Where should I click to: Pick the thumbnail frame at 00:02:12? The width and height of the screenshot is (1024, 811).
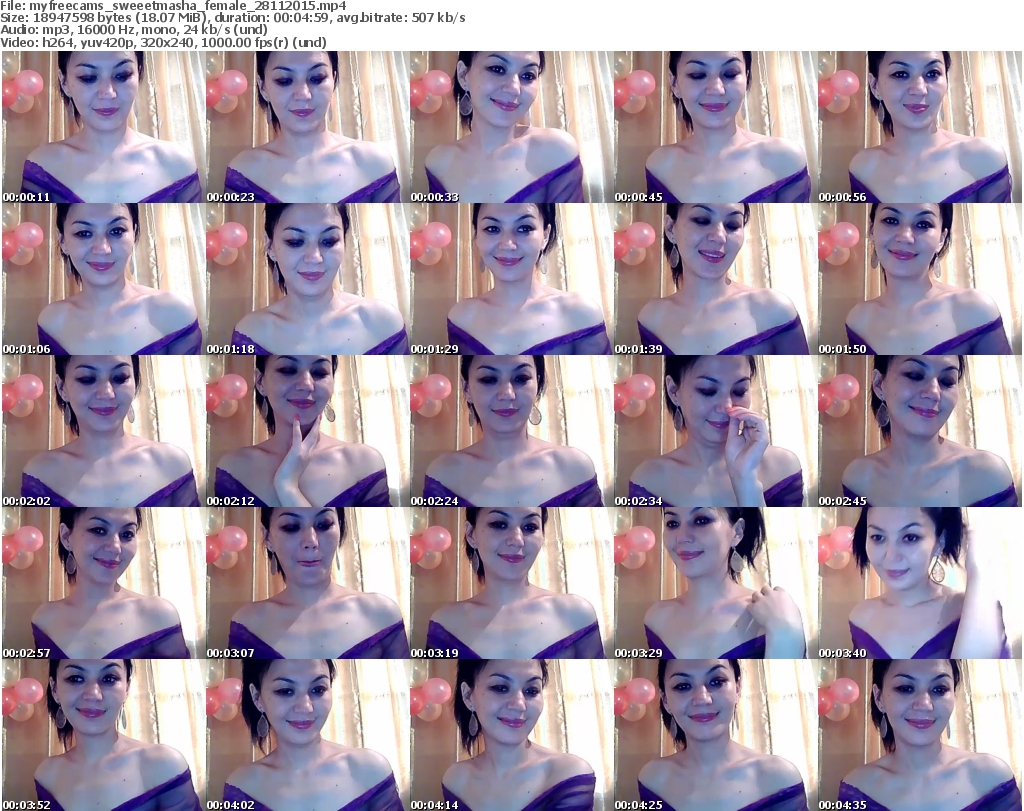click(308, 431)
